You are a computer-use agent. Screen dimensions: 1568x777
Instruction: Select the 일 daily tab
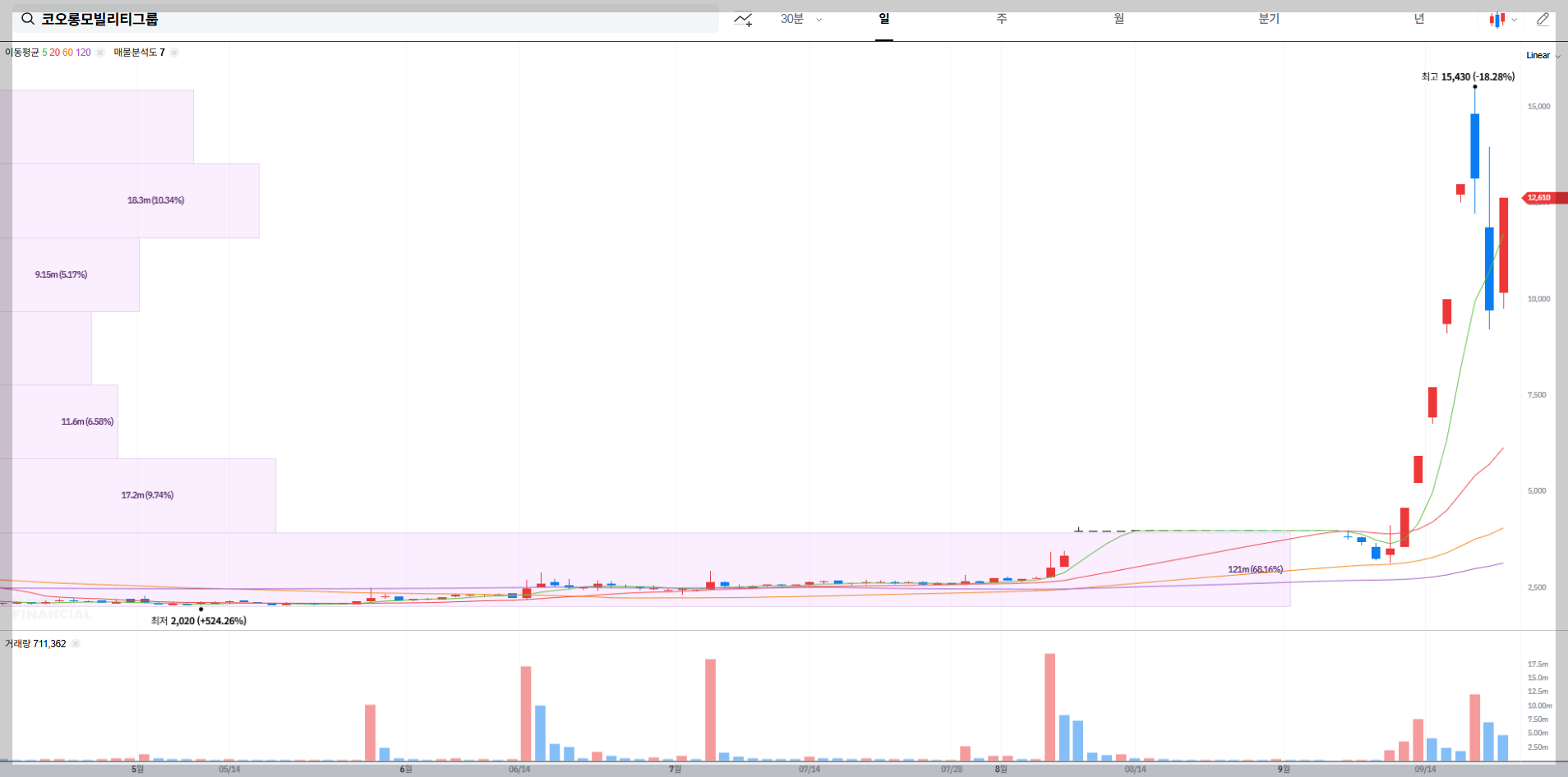(x=884, y=19)
